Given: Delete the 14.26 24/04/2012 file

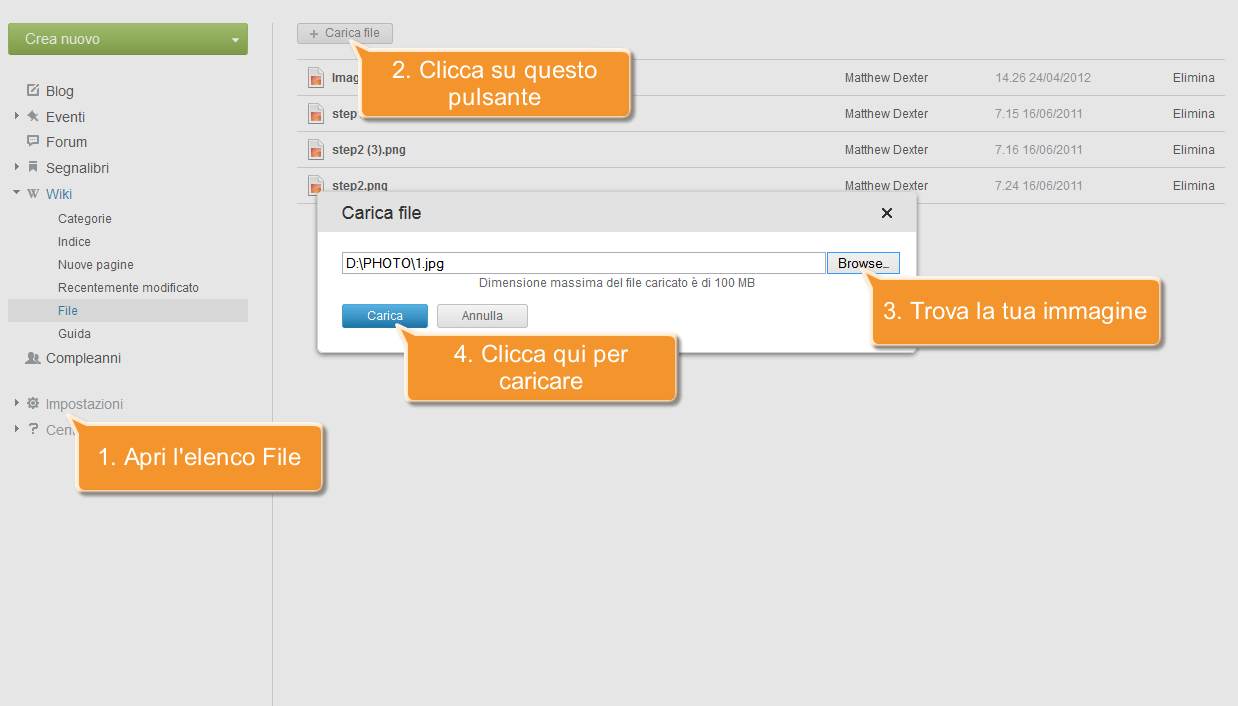Looking at the screenshot, I should tap(1194, 78).
